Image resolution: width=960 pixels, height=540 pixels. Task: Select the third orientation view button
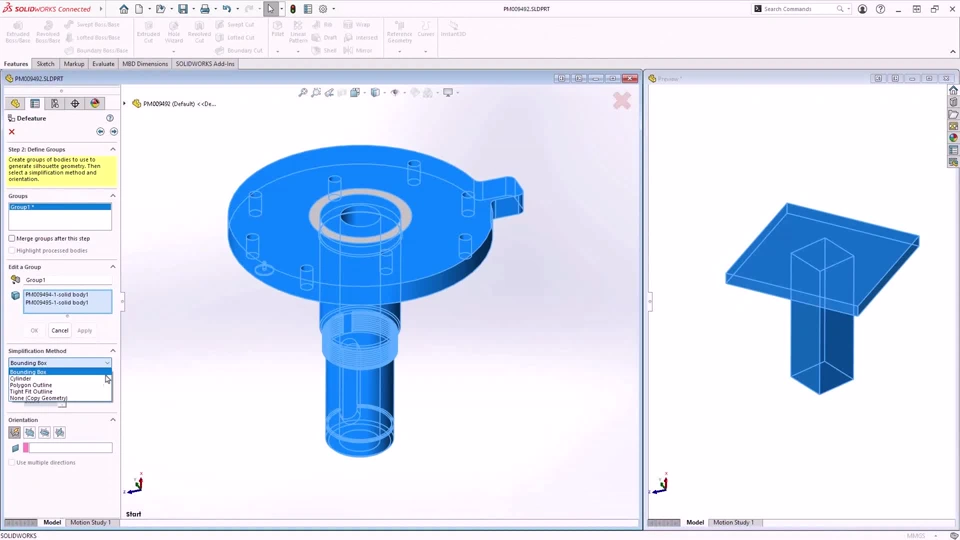[x=45, y=432]
